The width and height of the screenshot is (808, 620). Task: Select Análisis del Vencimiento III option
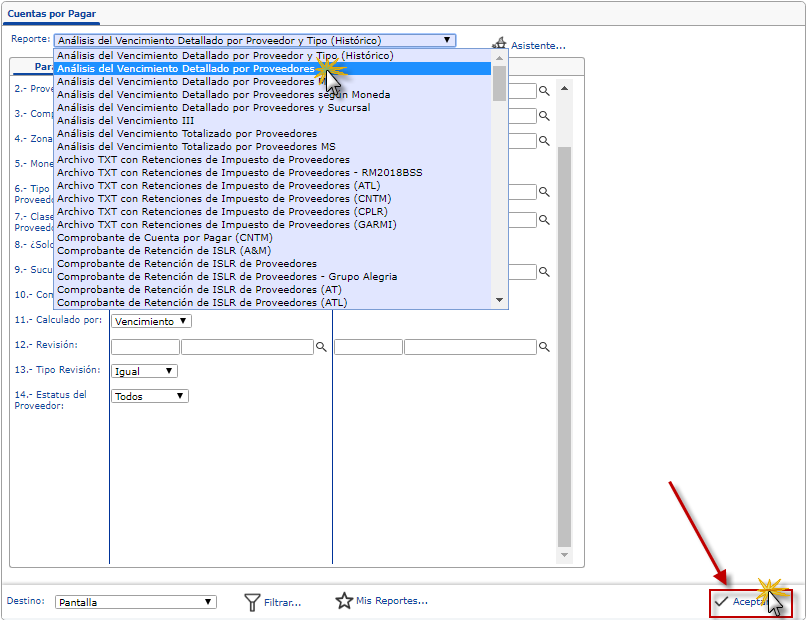coord(126,121)
